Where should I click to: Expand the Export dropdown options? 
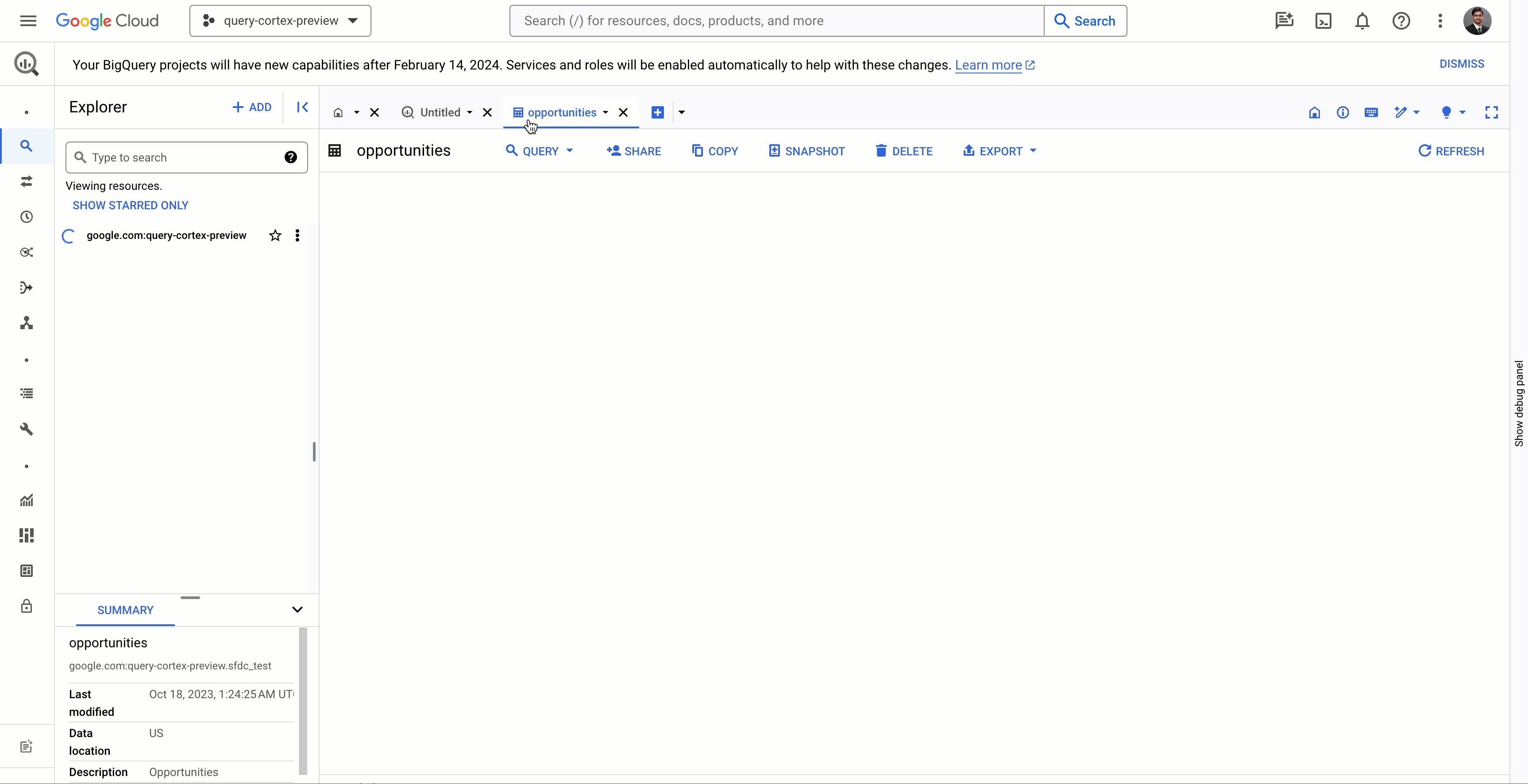coord(1034,151)
